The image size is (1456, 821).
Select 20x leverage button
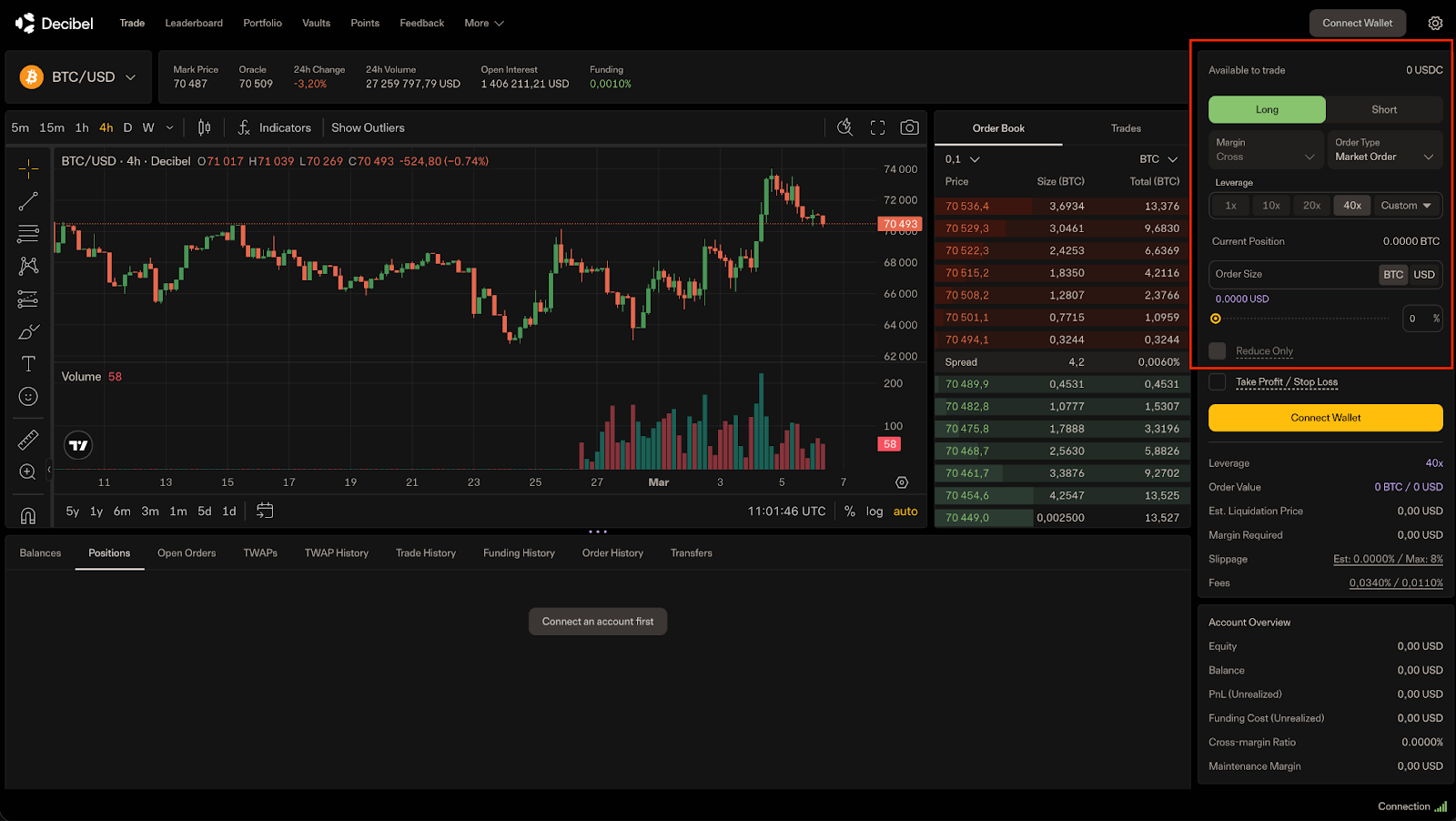point(1311,206)
